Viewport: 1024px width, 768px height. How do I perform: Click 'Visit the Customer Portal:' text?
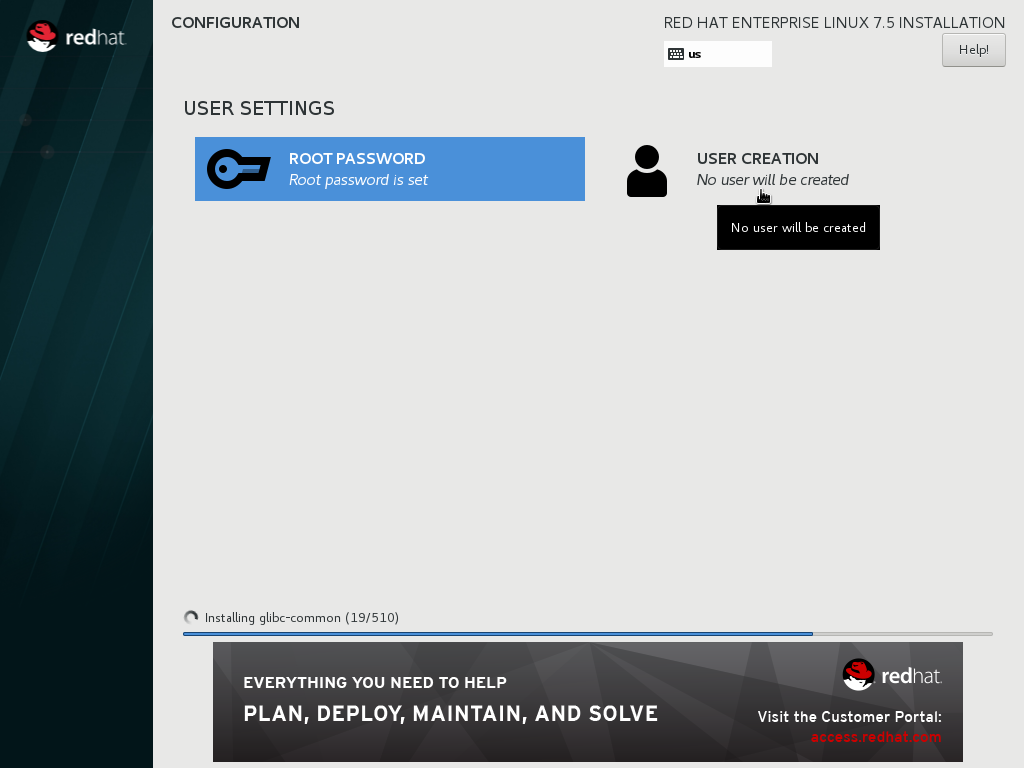850,716
